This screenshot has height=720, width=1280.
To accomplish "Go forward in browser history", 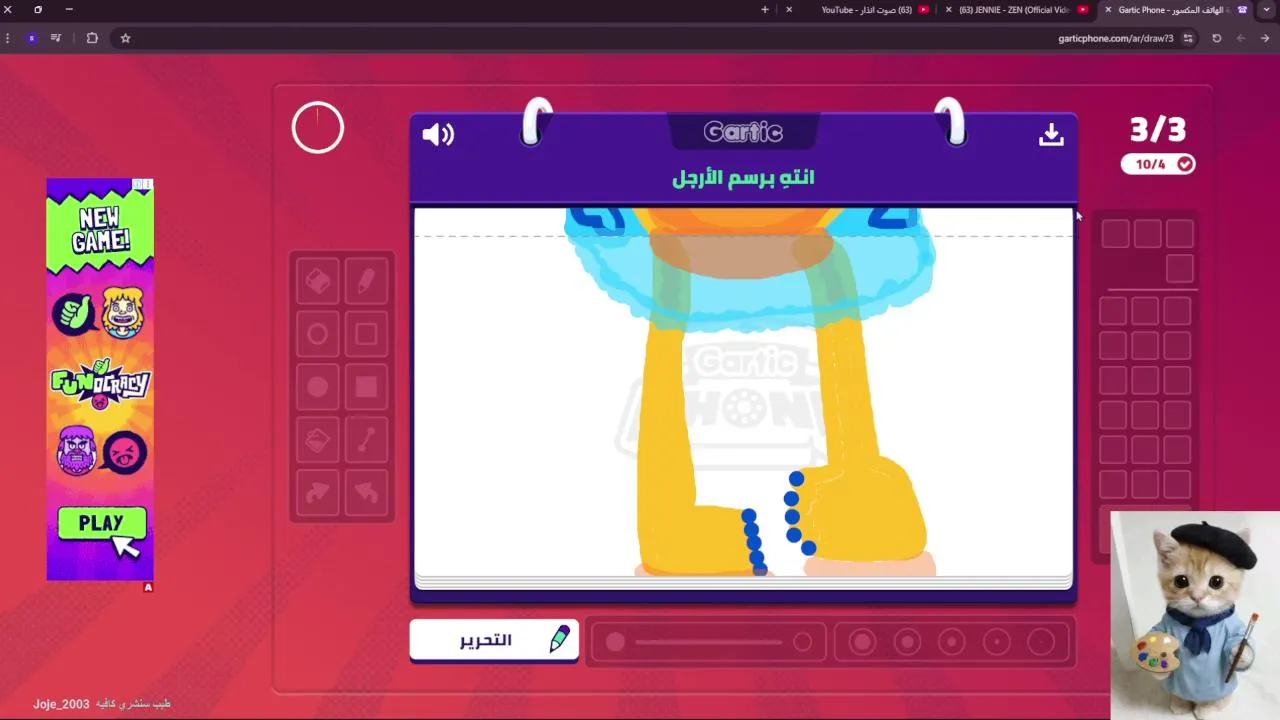I will click(1241, 38).
